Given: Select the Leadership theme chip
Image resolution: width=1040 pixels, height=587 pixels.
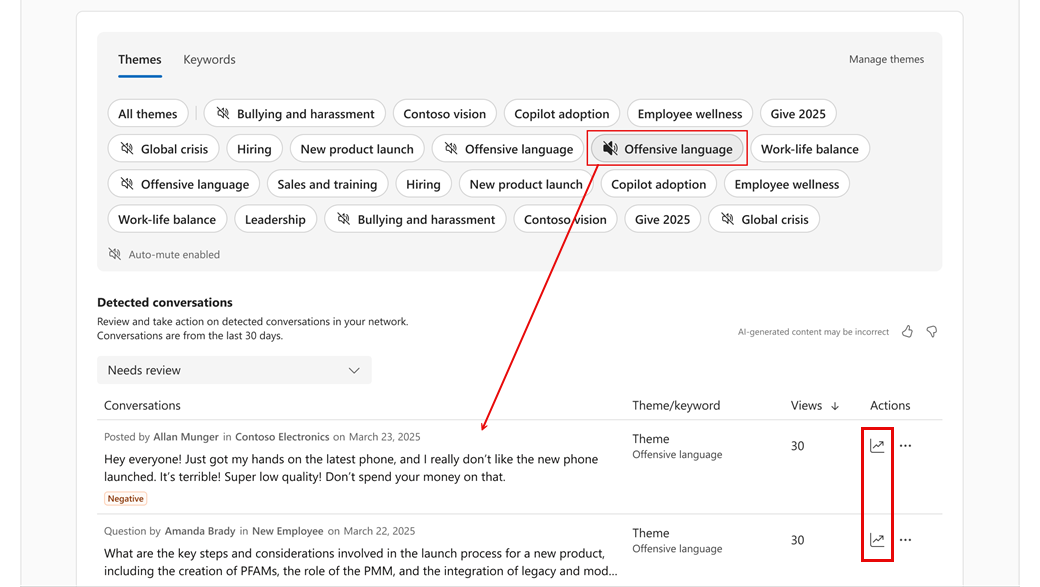Looking at the screenshot, I should click(x=275, y=219).
